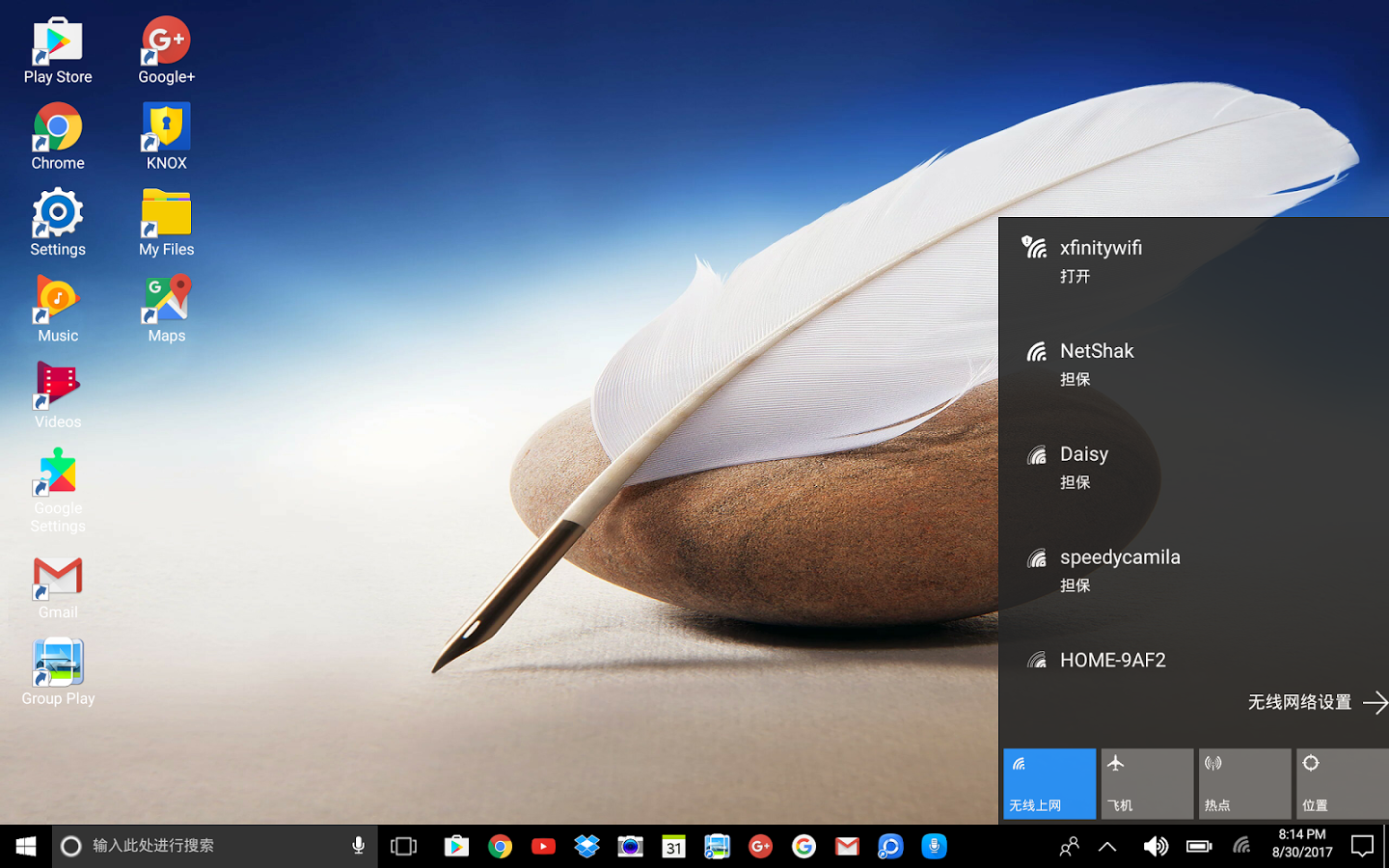Click the Task View taskbar icon
The image size is (1389, 868).
[403, 846]
